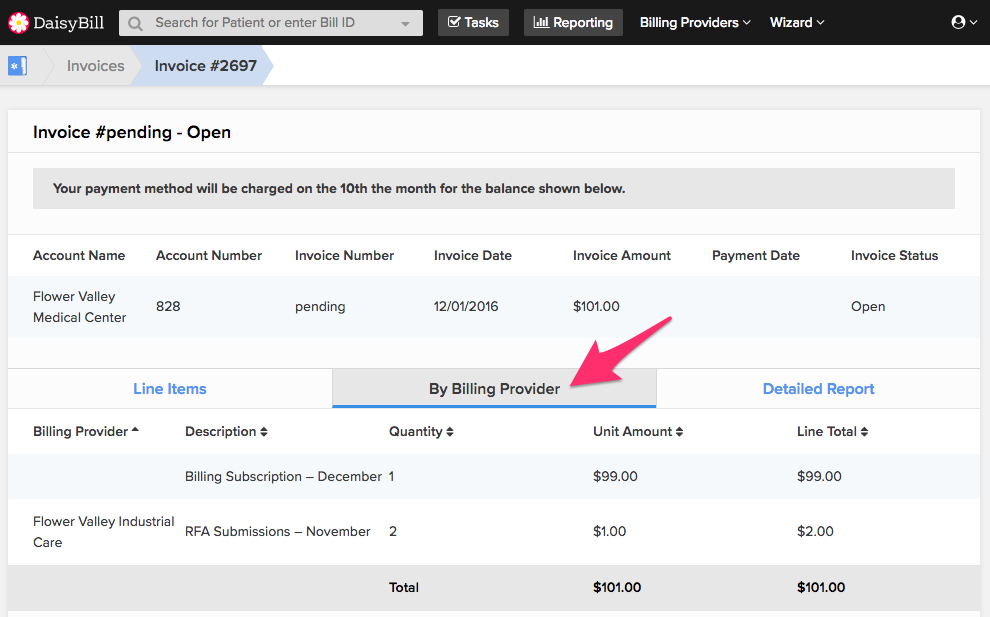Expand the Wizard dropdown menu
The height and width of the screenshot is (617, 990).
(x=797, y=23)
